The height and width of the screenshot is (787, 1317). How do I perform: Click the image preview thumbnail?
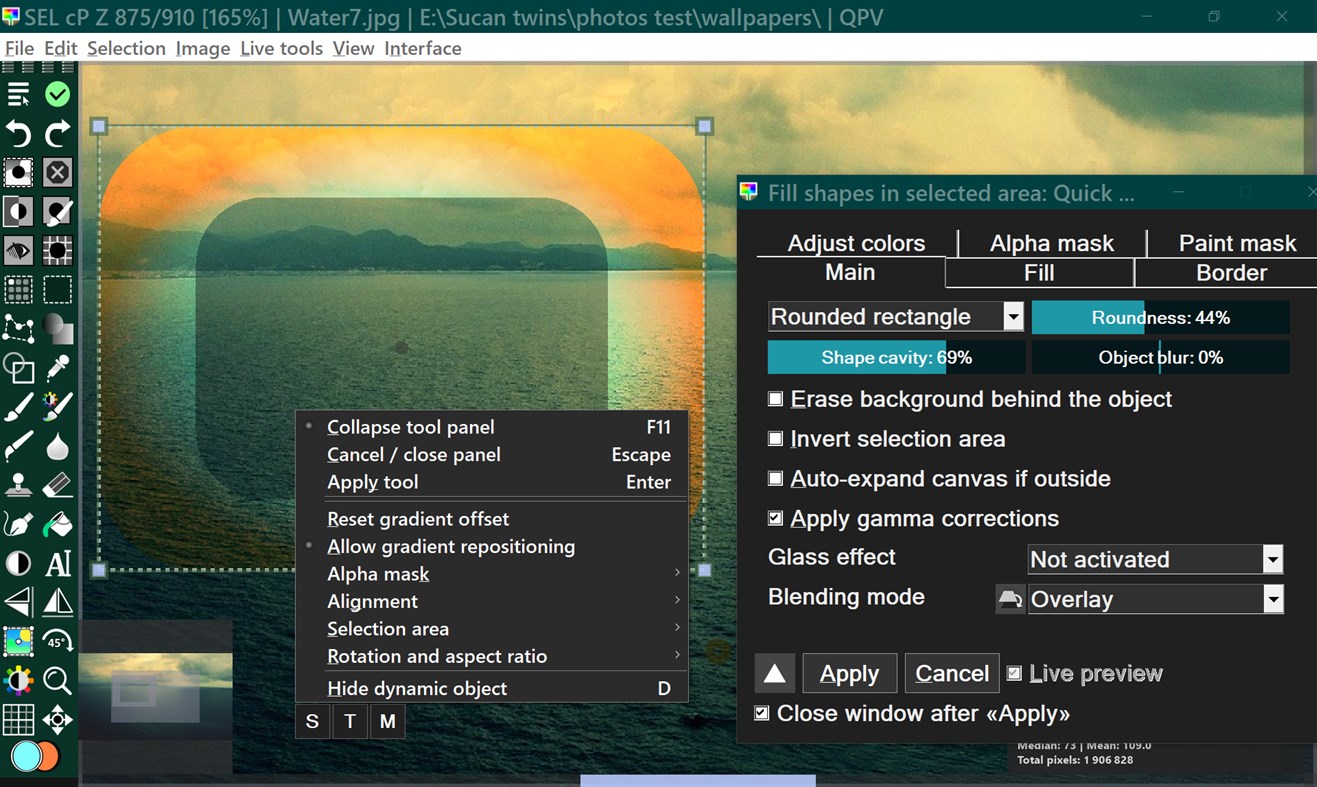tap(155, 690)
